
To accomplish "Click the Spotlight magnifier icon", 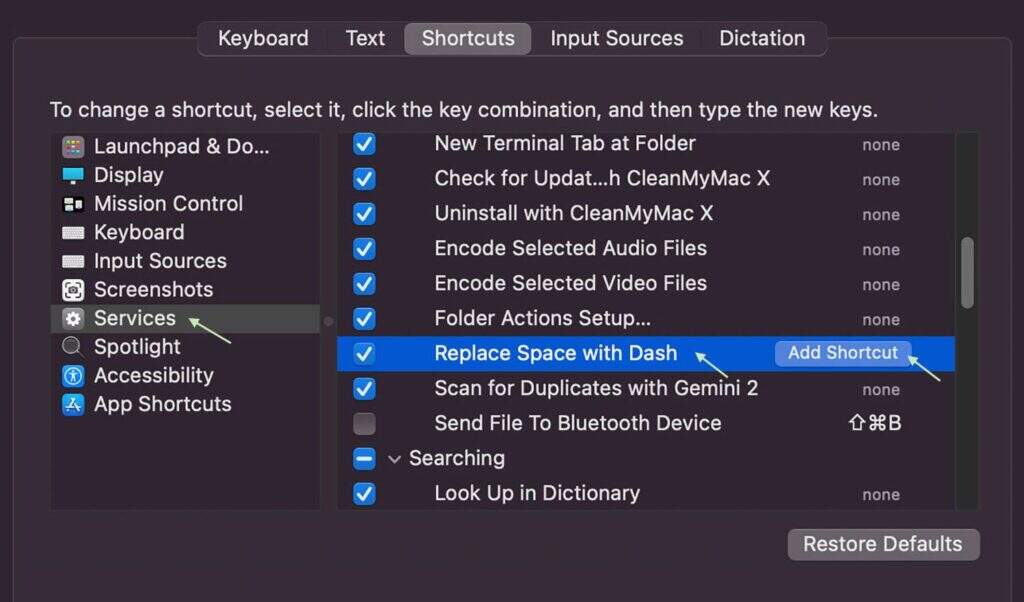I will click(x=73, y=347).
